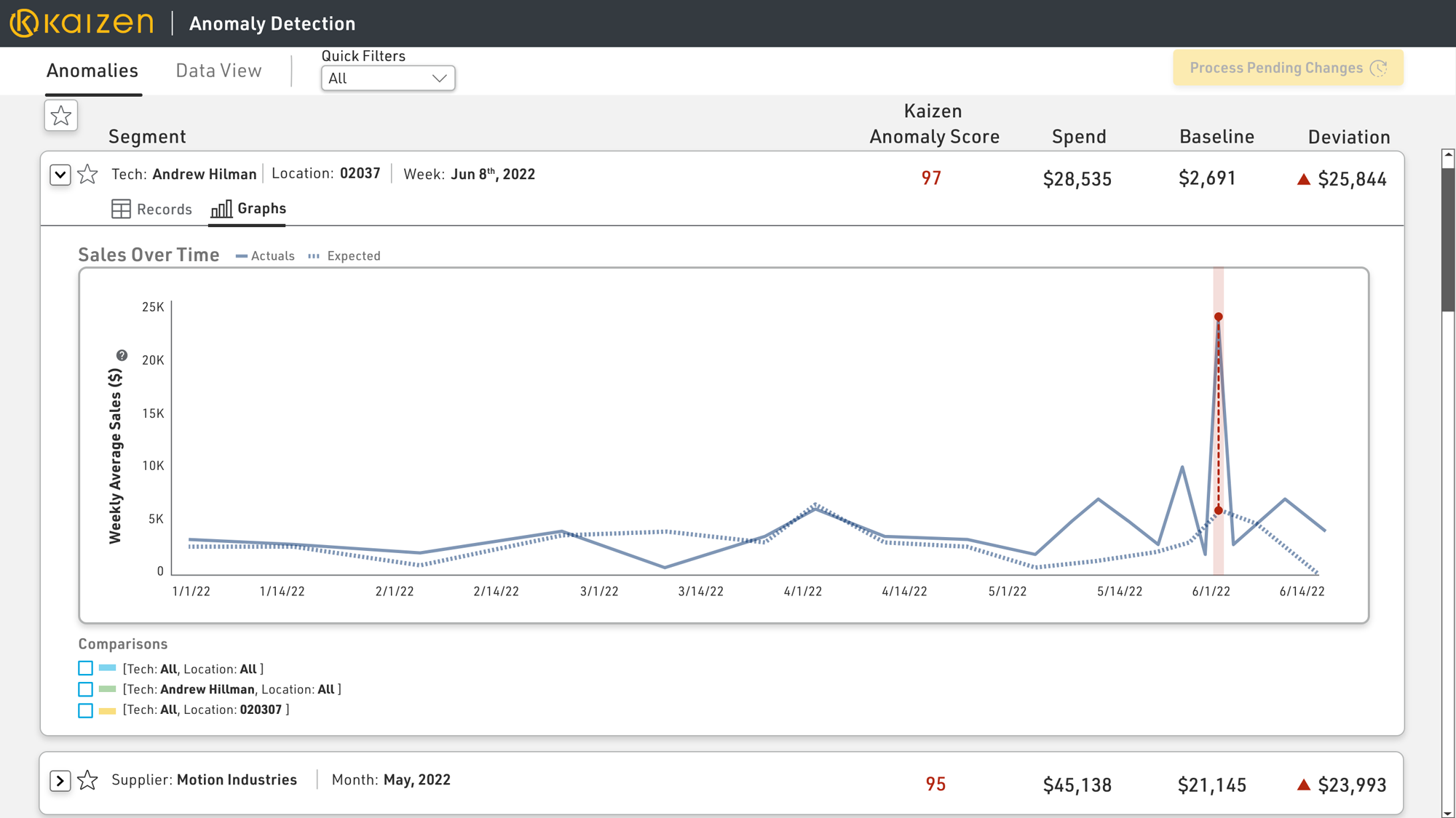Switch to the Data View tab
The height and width of the screenshot is (818, 1456).
[218, 71]
